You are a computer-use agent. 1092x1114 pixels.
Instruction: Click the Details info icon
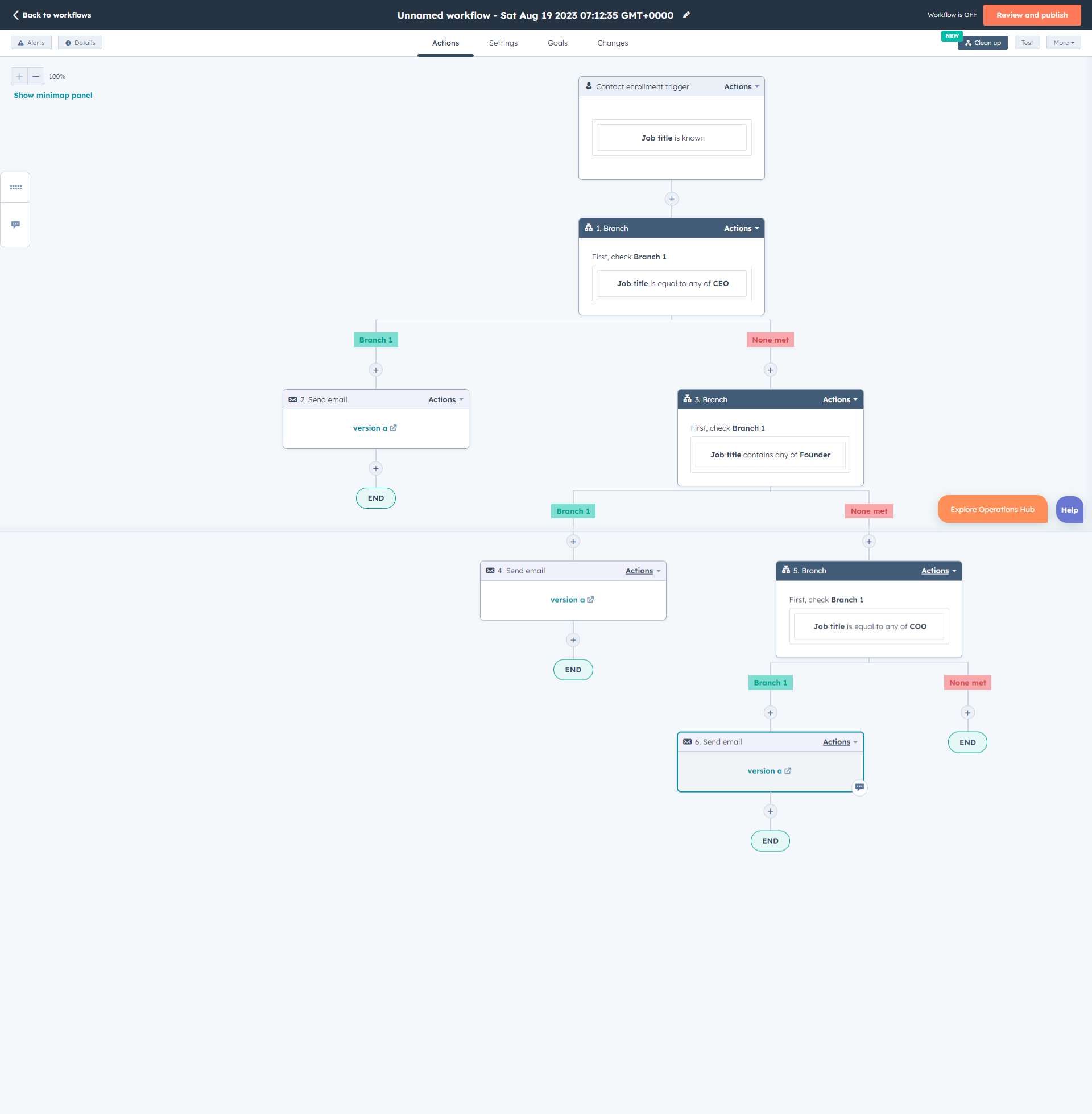(x=68, y=43)
